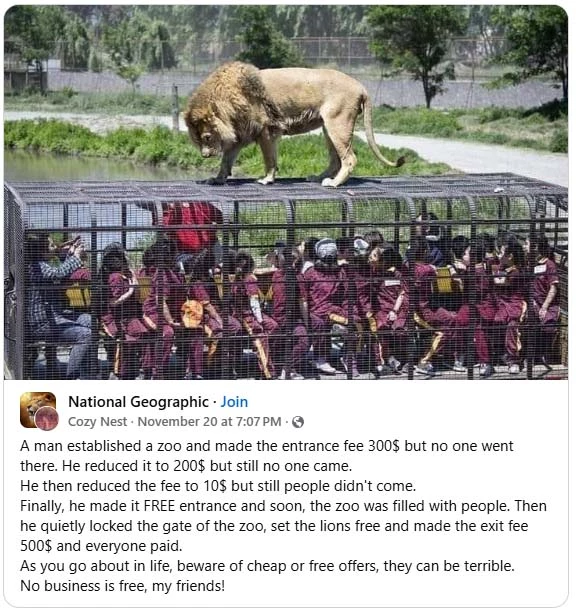
Task: Open the National Geographic group name
Action: click(138, 402)
